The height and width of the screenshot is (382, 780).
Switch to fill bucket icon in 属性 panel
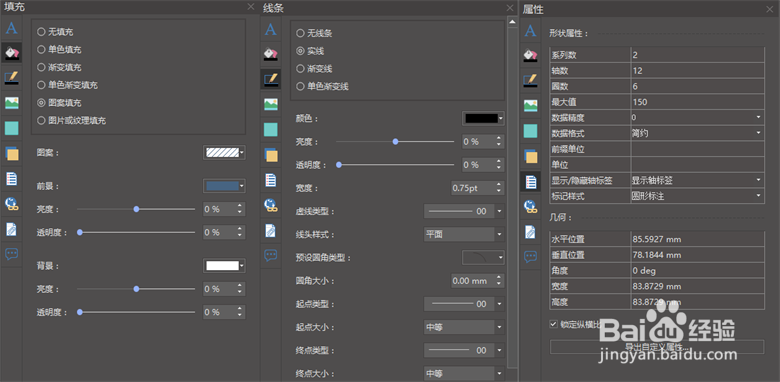pos(531,55)
